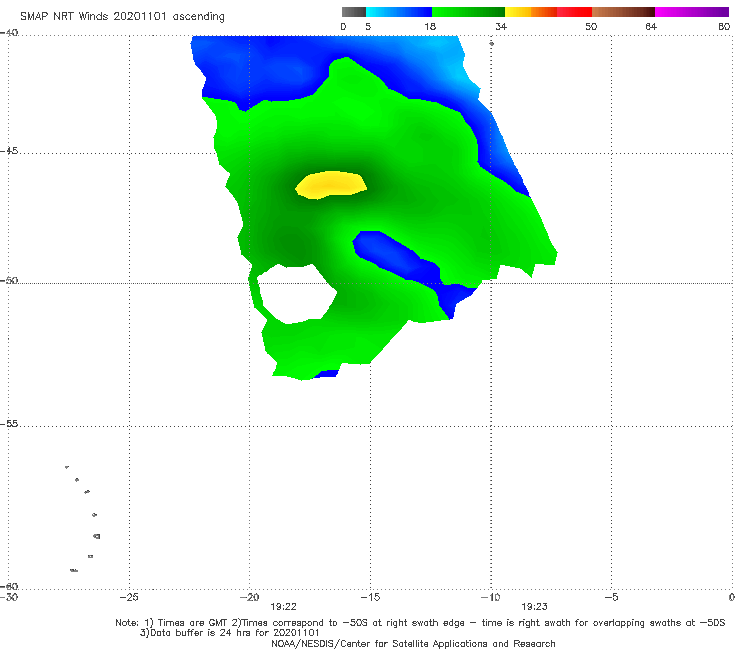Image resolution: width=740 pixels, height=650 pixels.
Task: Click the note line beginning 'Note: 1) Times are GMT'
Action: (x=420, y=623)
